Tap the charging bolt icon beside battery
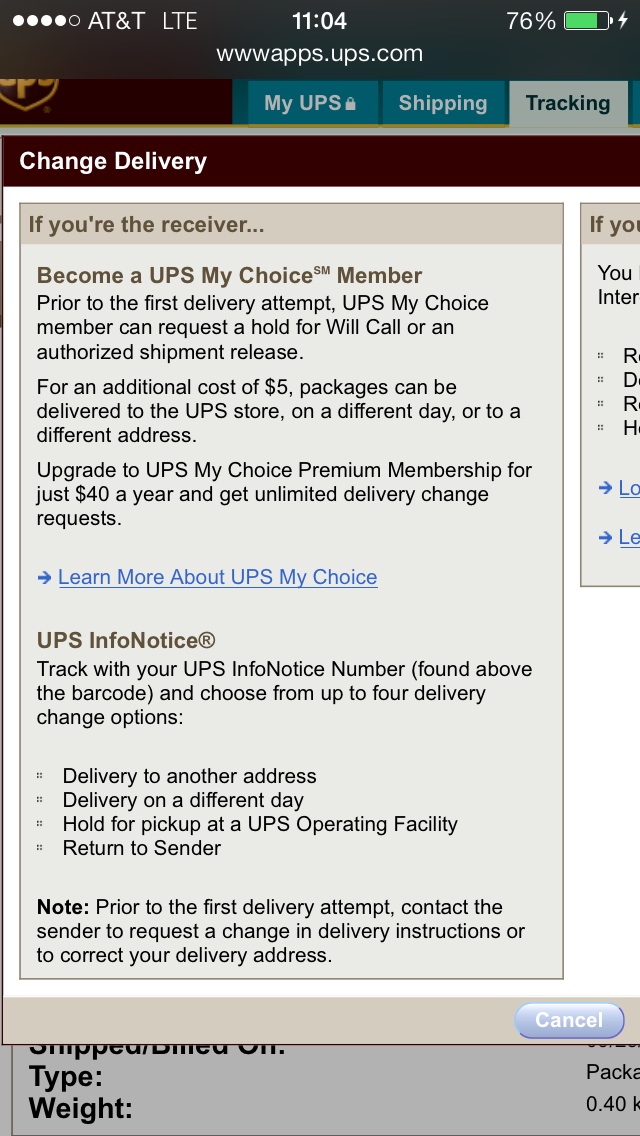The image size is (640, 1136). pos(624,21)
